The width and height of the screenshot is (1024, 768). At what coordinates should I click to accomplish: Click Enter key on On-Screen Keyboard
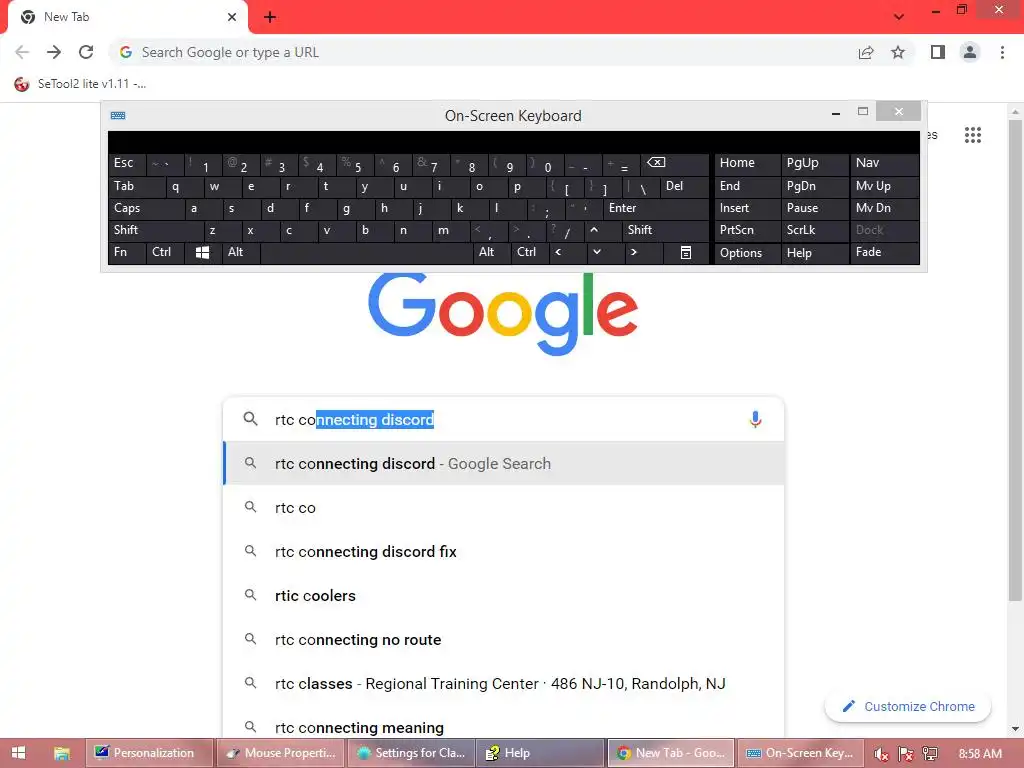(656, 208)
